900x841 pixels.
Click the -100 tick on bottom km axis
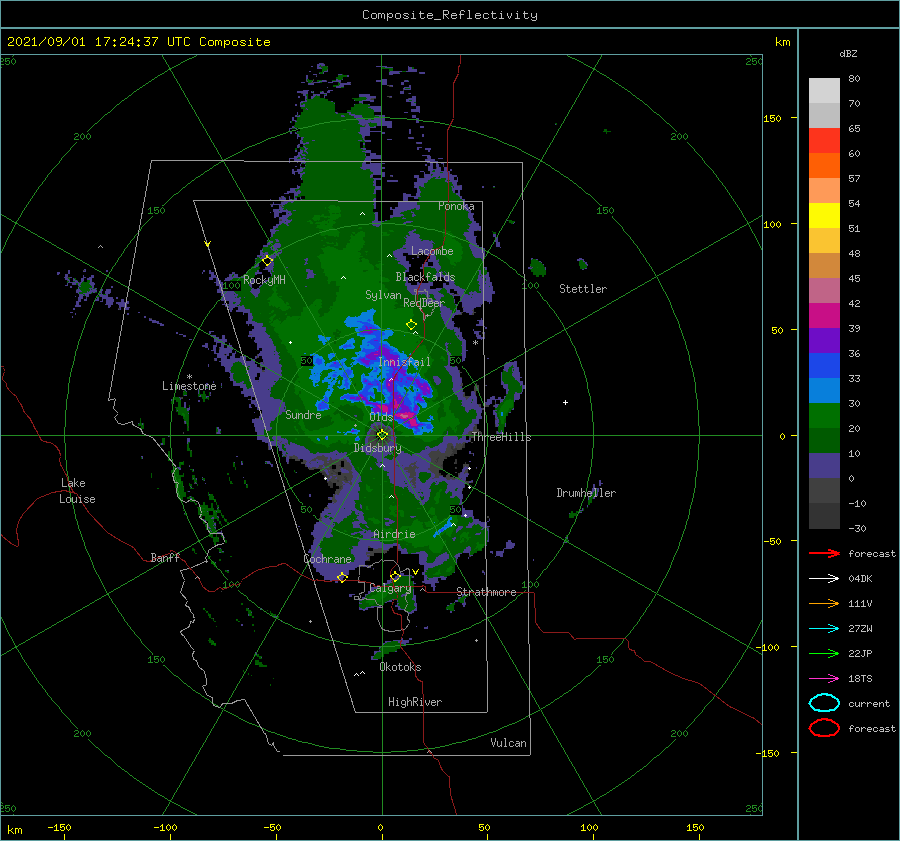click(165, 827)
